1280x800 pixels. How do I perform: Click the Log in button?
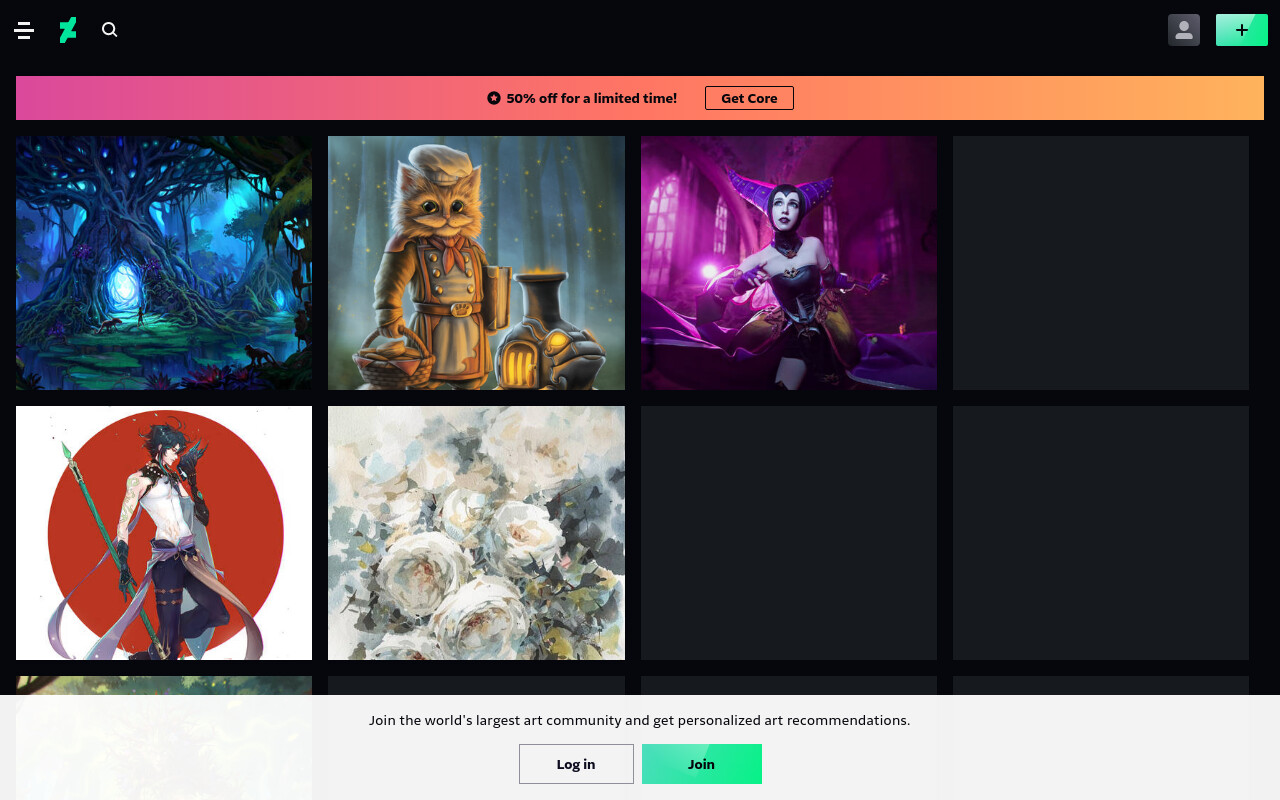[576, 764]
